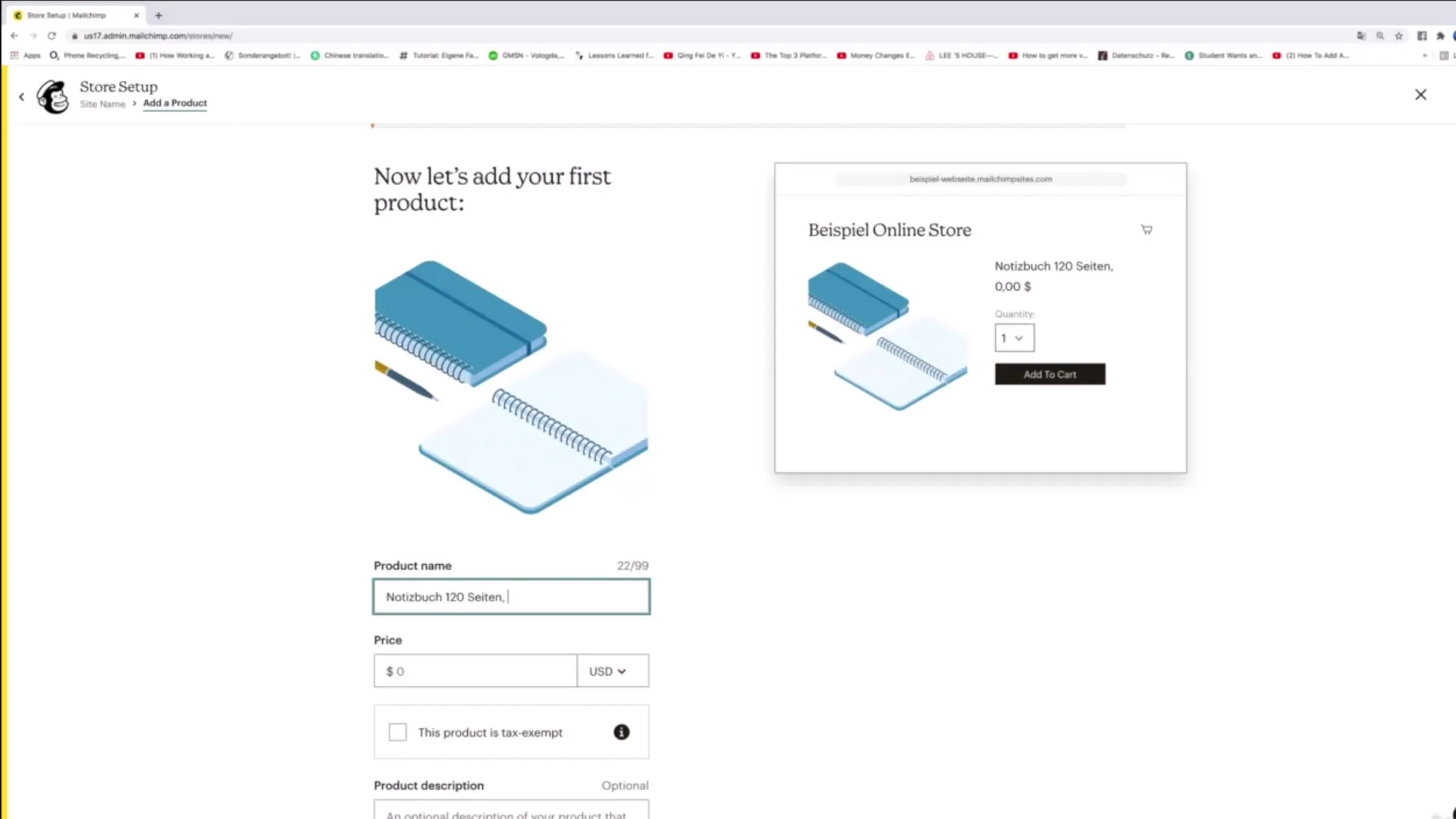Open the Apps bookmark shortcut
This screenshot has width=1456, height=819.
coord(26,55)
